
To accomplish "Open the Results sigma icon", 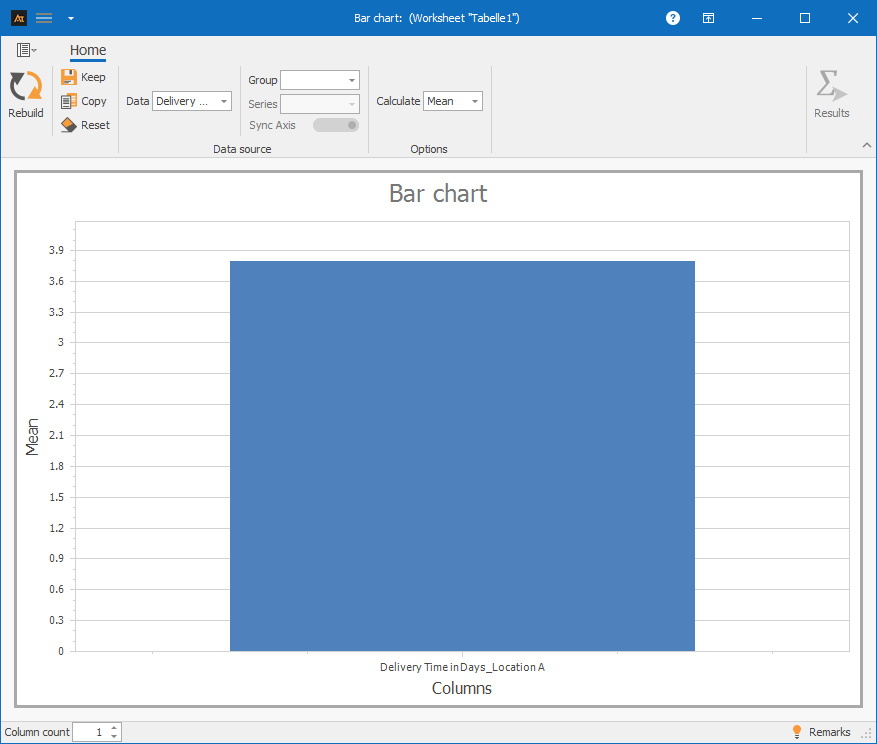I will tap(831, 87).
